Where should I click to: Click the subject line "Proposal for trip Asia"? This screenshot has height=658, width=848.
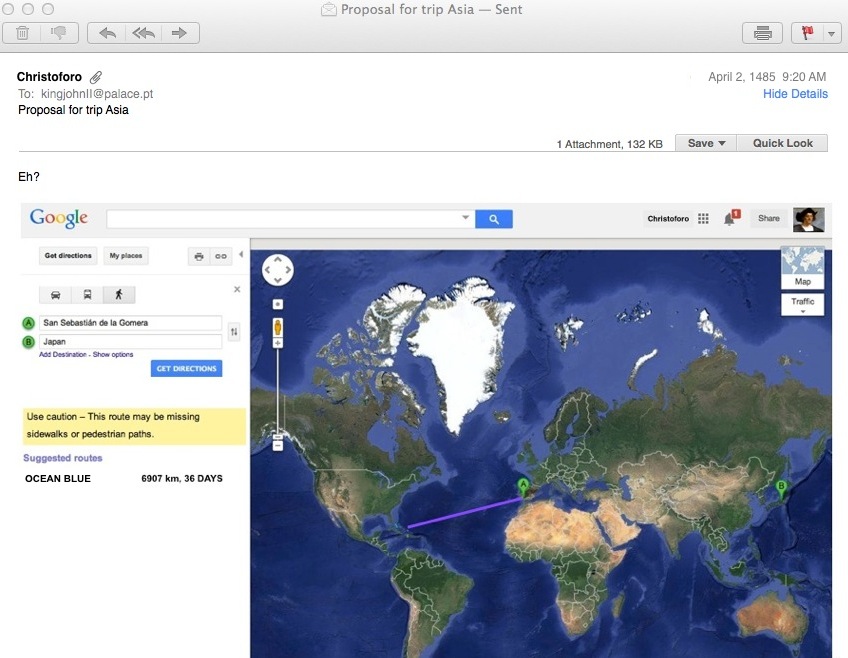[74, 110]
